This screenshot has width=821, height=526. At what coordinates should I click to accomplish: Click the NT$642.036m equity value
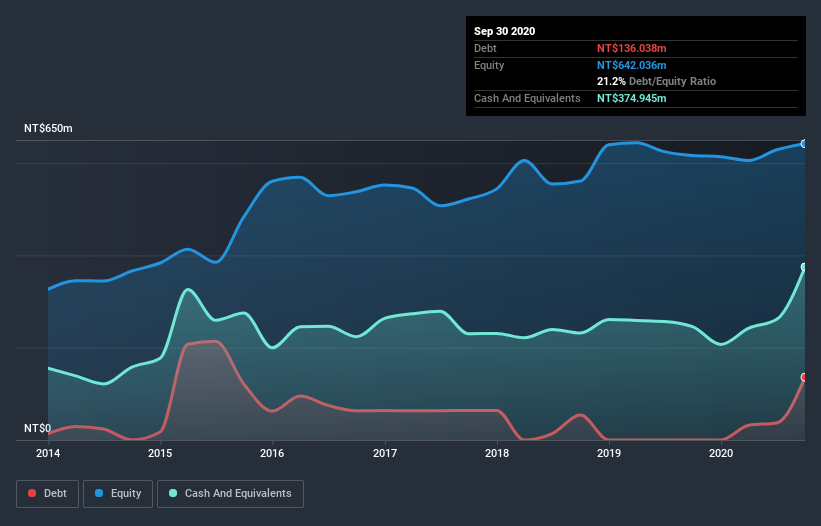[631, 65]
